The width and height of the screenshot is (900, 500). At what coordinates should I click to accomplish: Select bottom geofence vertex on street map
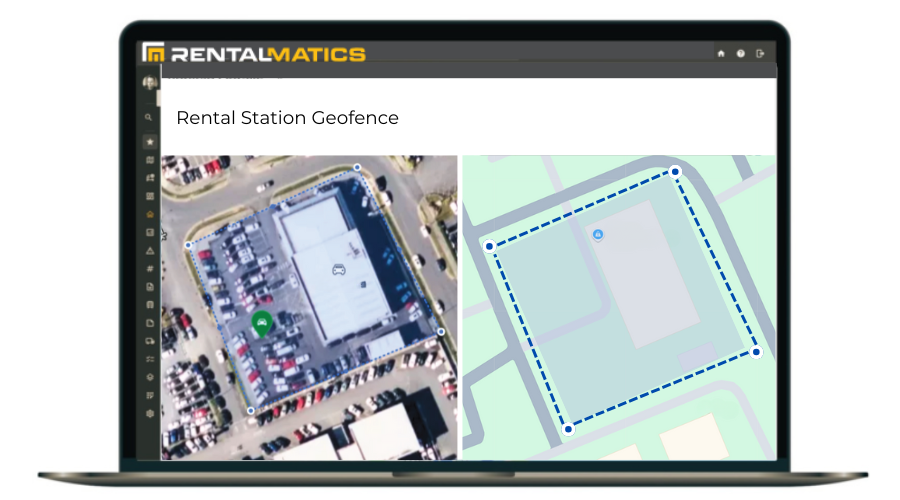coord(568,429)
